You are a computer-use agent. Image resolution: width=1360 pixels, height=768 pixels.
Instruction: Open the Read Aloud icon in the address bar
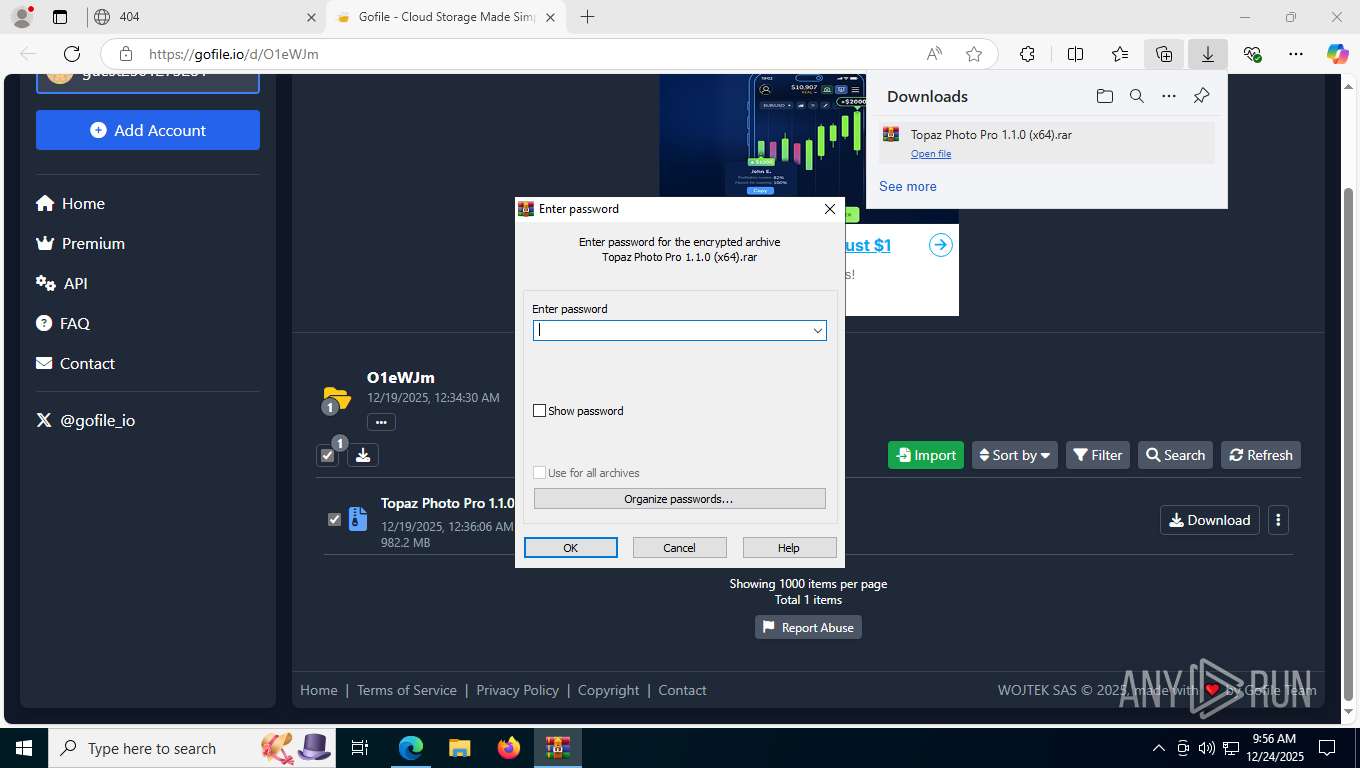[x=934, y=54]
